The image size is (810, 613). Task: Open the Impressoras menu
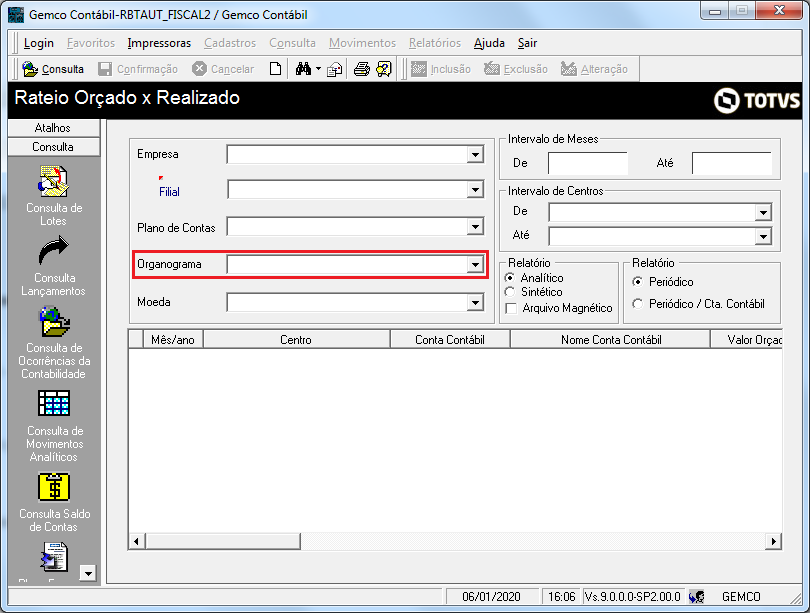[159, 43]
